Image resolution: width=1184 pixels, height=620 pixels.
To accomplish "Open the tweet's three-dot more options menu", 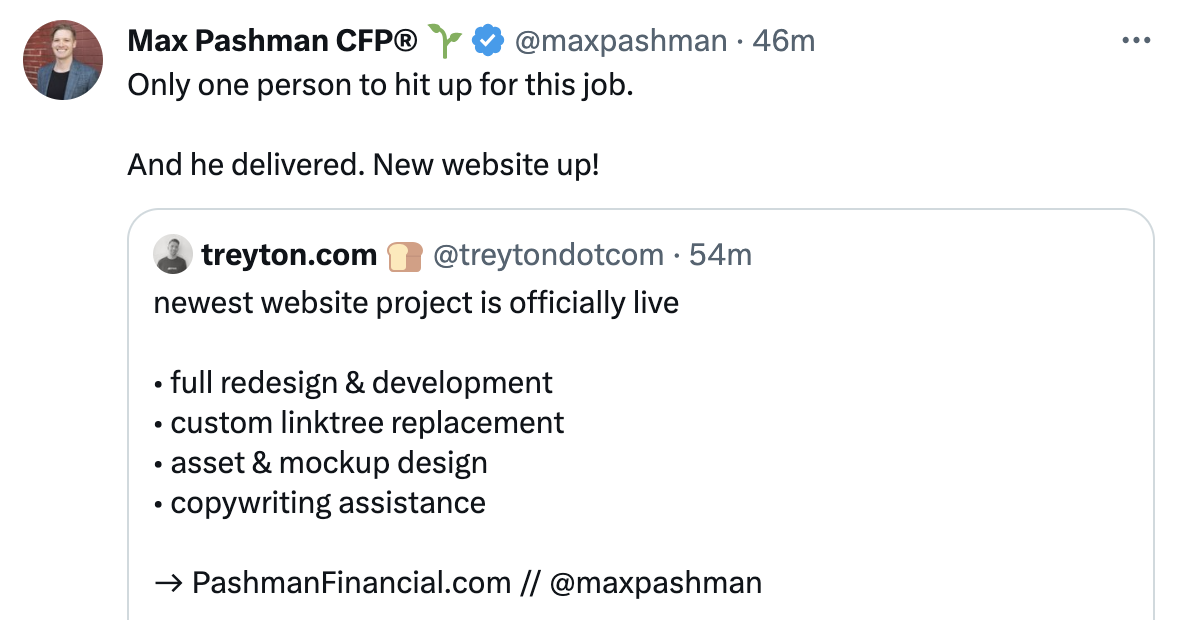I will point(1137,41).
